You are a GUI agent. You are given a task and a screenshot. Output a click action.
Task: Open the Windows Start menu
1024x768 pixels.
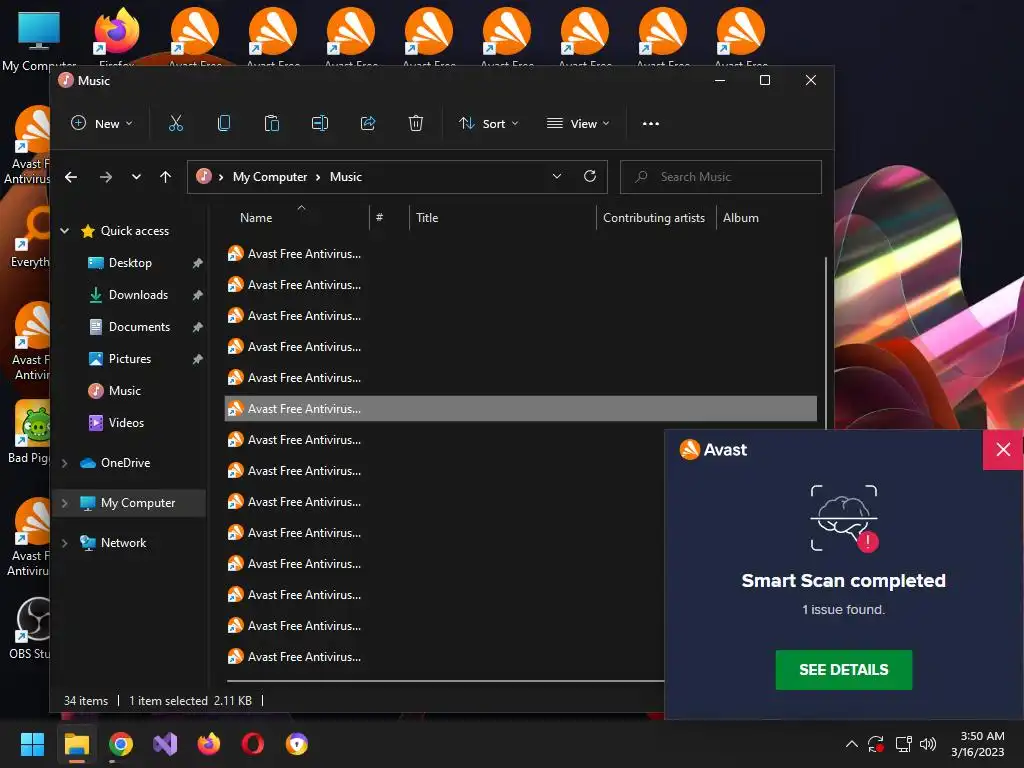[x=32, y=744]
